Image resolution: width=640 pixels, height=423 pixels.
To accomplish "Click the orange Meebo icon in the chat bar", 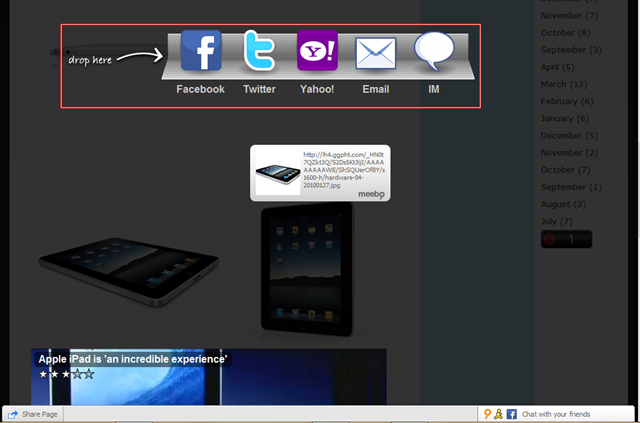I will 487,414.
